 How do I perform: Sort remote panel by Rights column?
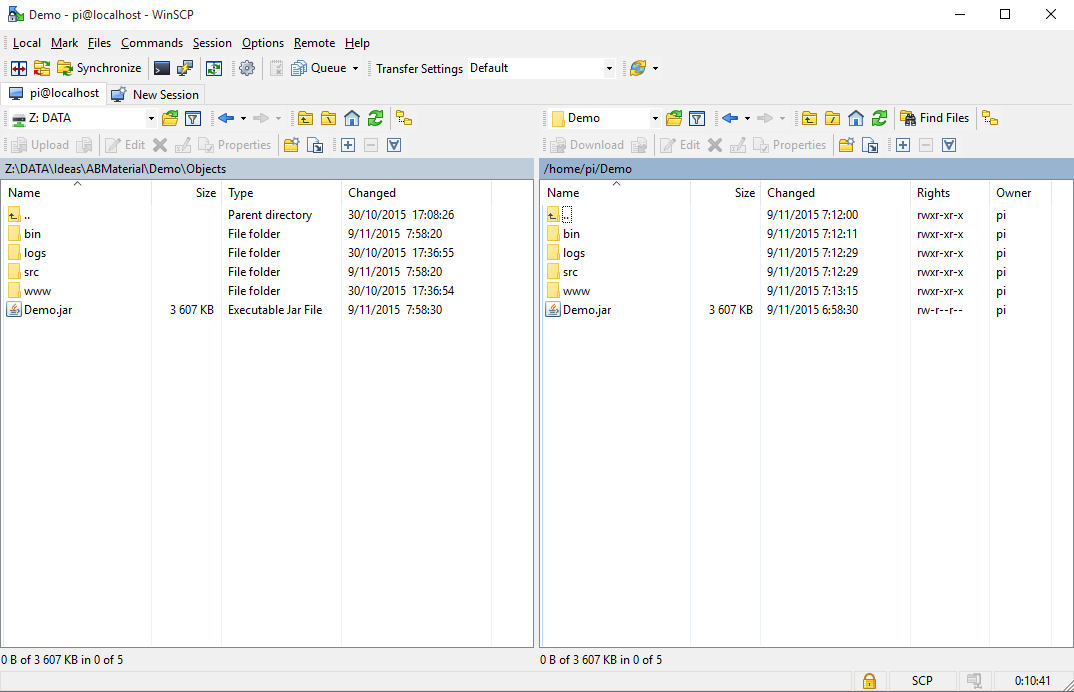point(949,193)
